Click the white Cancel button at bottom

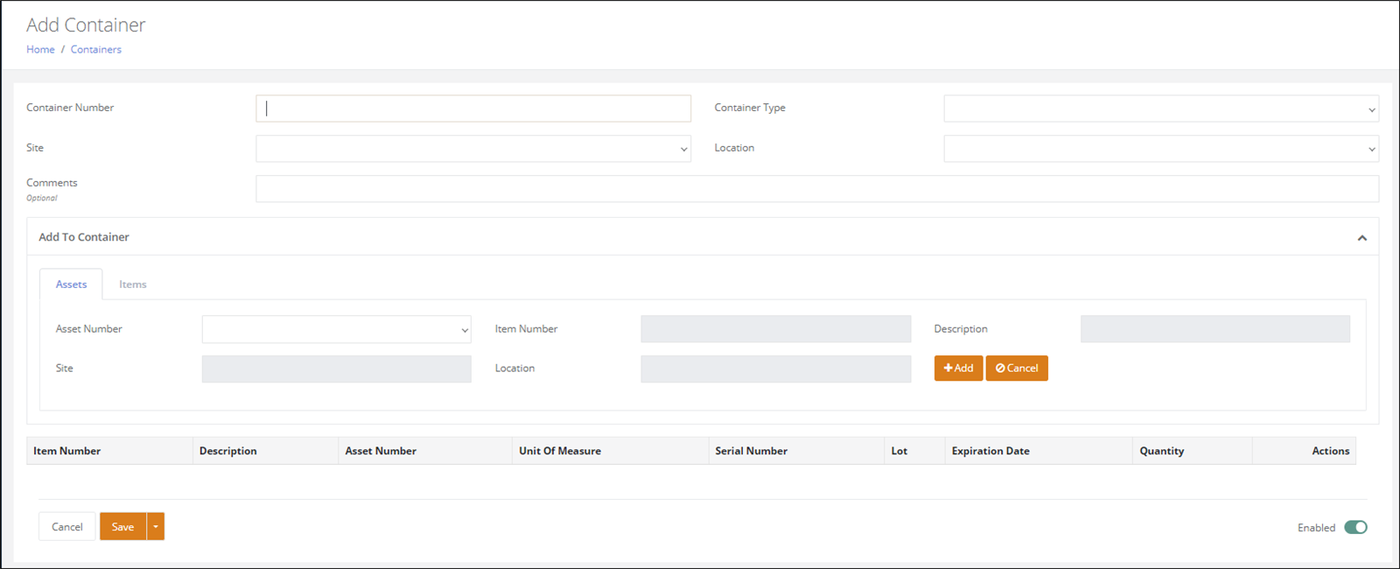coord(67,527)
